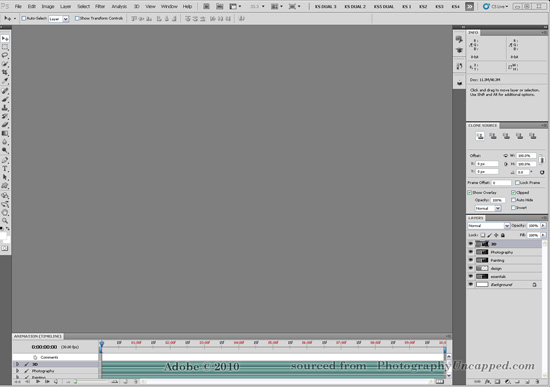The height and width of the screenshot is (387, 550).
Task: Enable the Invert checkbox
Action: click(514, 208)
